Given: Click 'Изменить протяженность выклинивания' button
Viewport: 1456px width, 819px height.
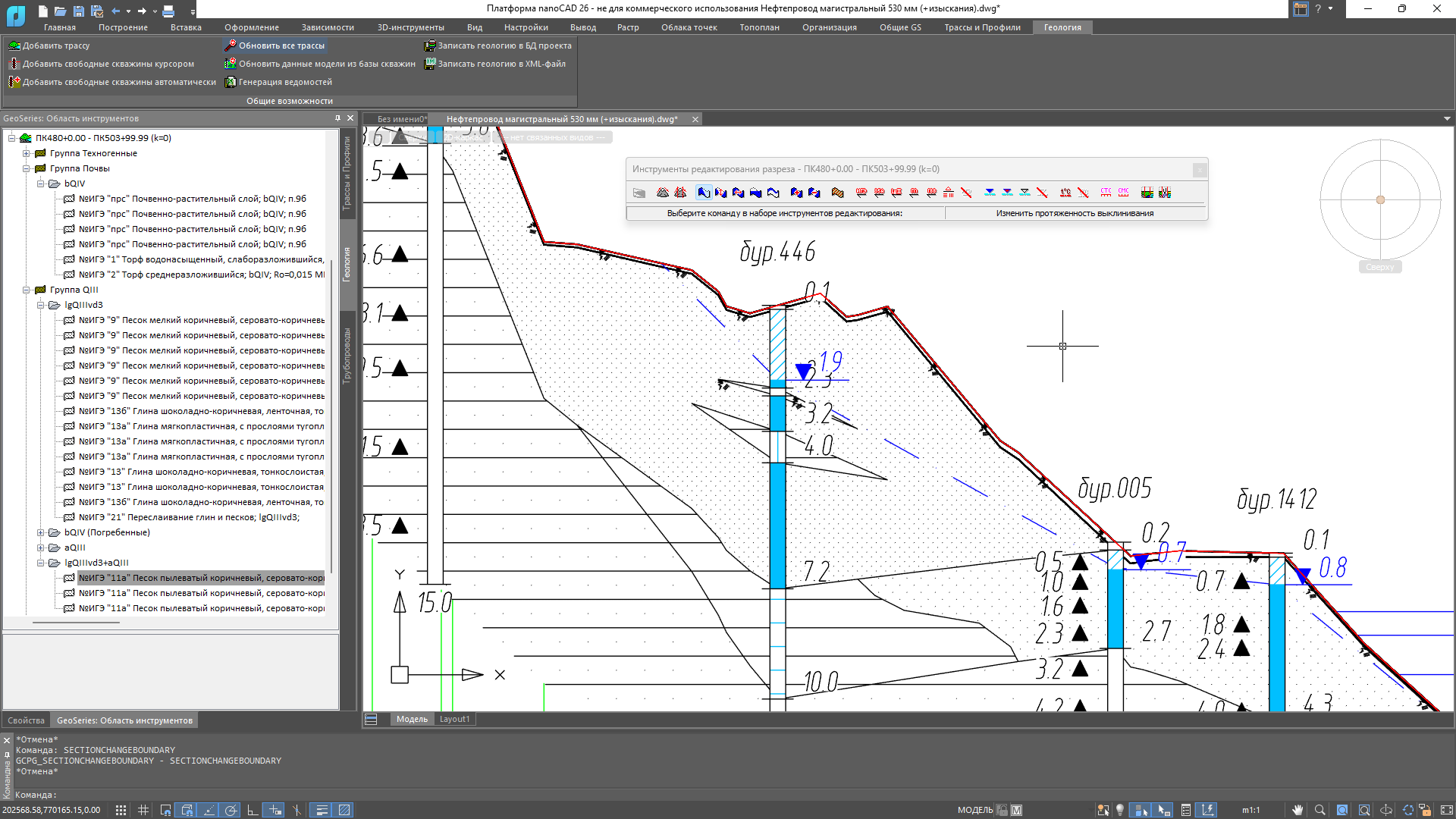Looking at the screenshot, I should pyautogui.click(x=1075, y=213).
